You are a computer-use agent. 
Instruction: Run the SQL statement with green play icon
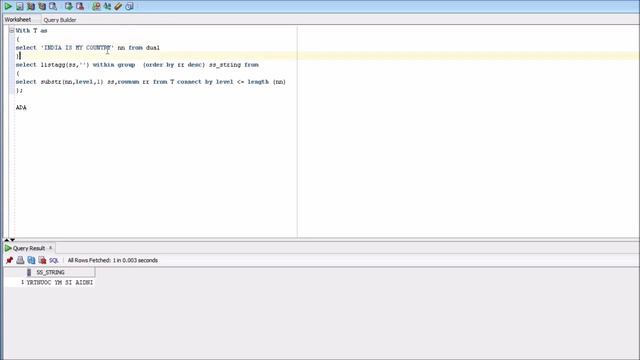(8, 6)
